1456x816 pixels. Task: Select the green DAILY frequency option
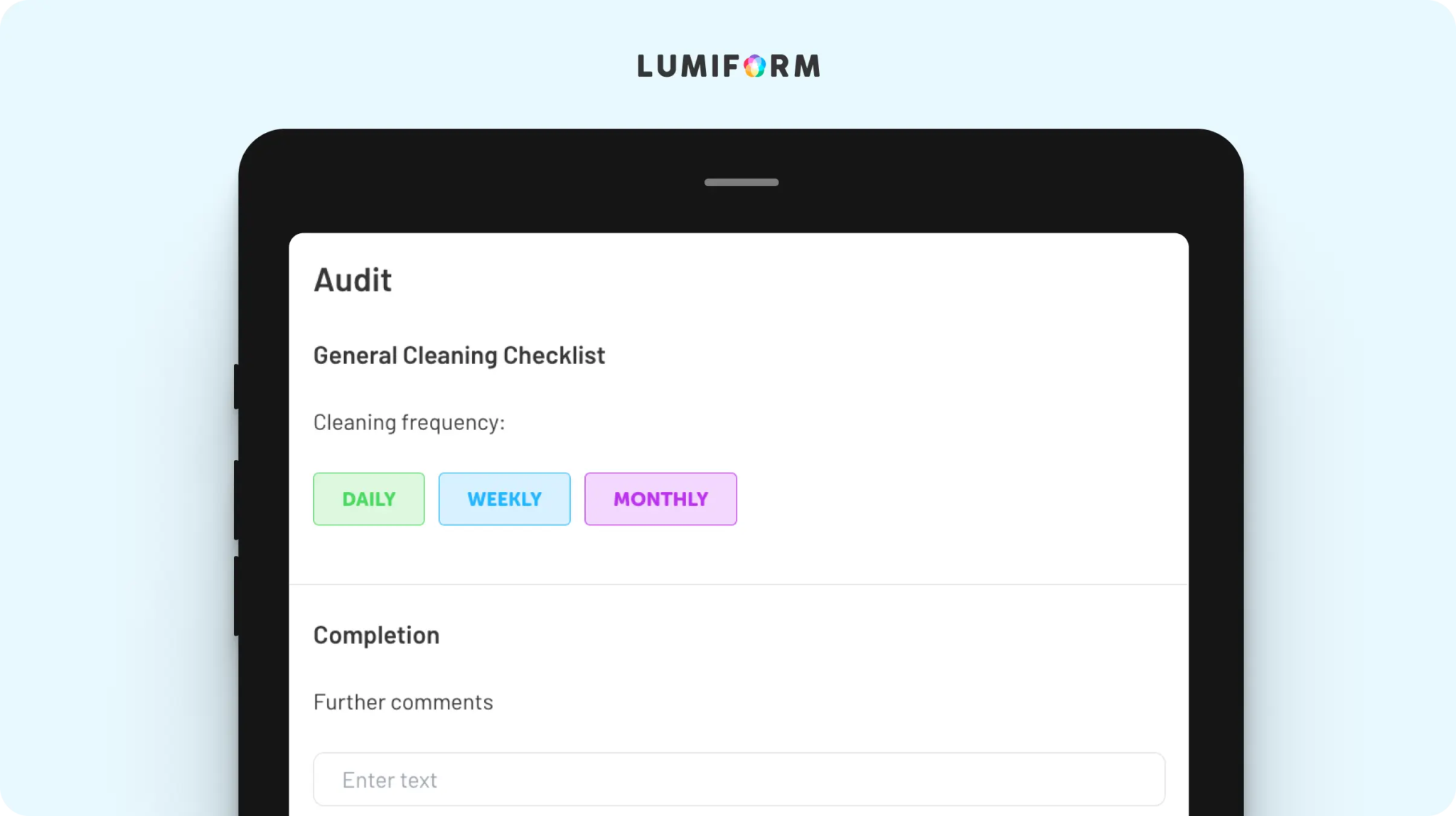368,499
